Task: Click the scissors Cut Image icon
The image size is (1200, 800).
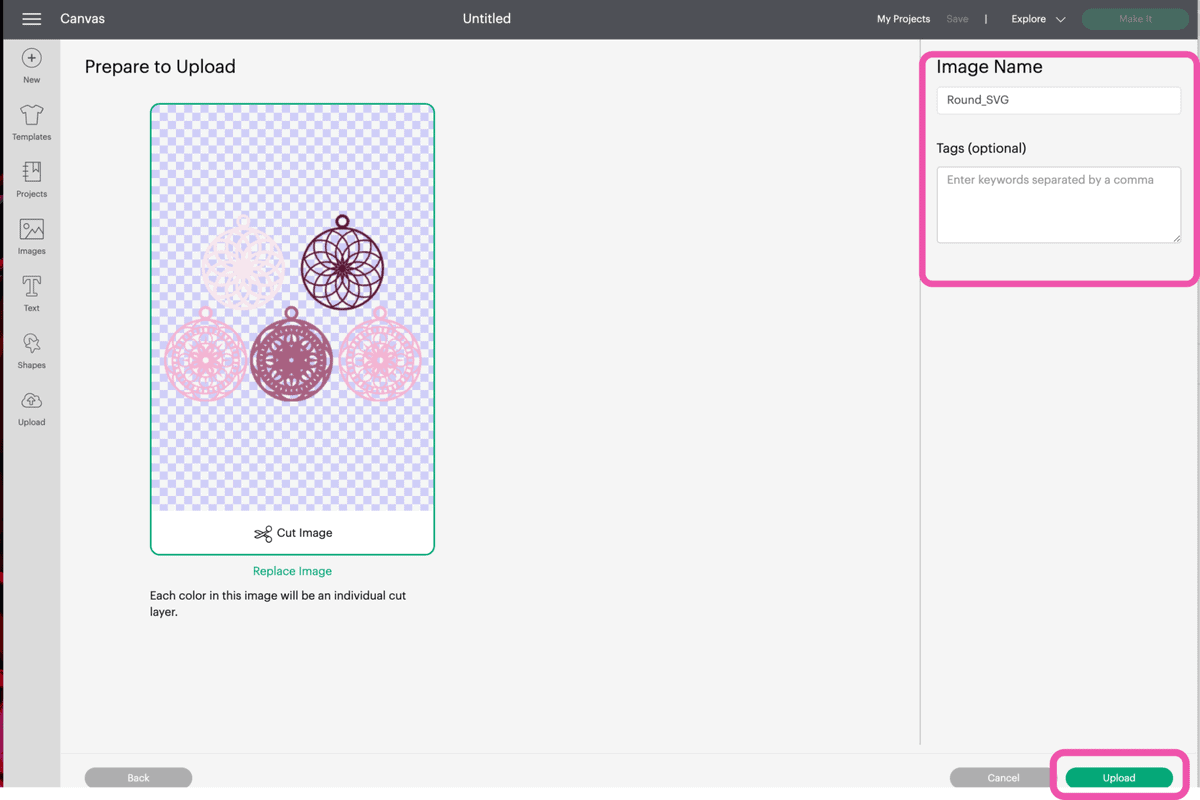Action: point(263,534)
